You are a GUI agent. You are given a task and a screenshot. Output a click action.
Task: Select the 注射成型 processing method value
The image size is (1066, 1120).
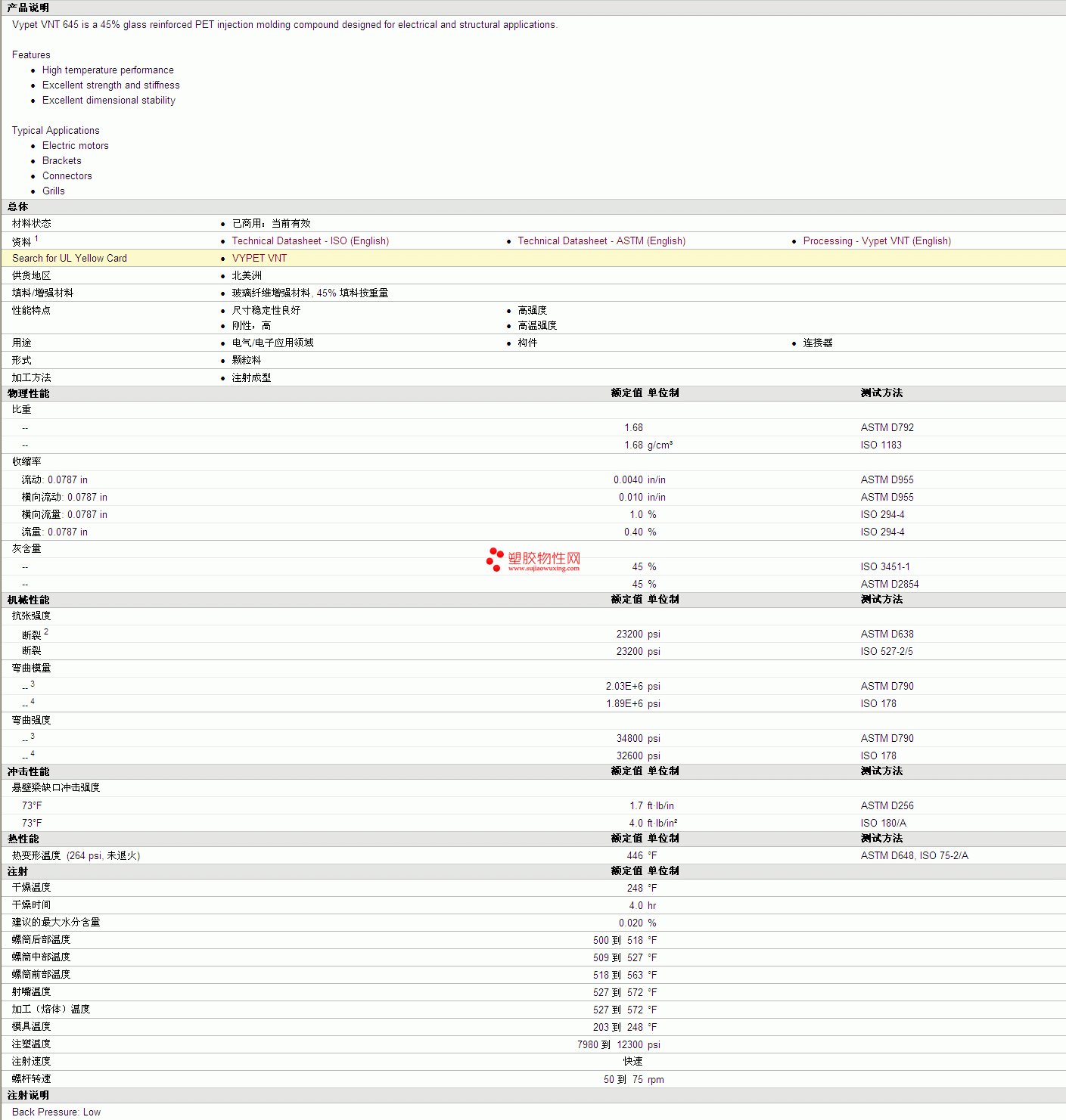pos(251,378)
